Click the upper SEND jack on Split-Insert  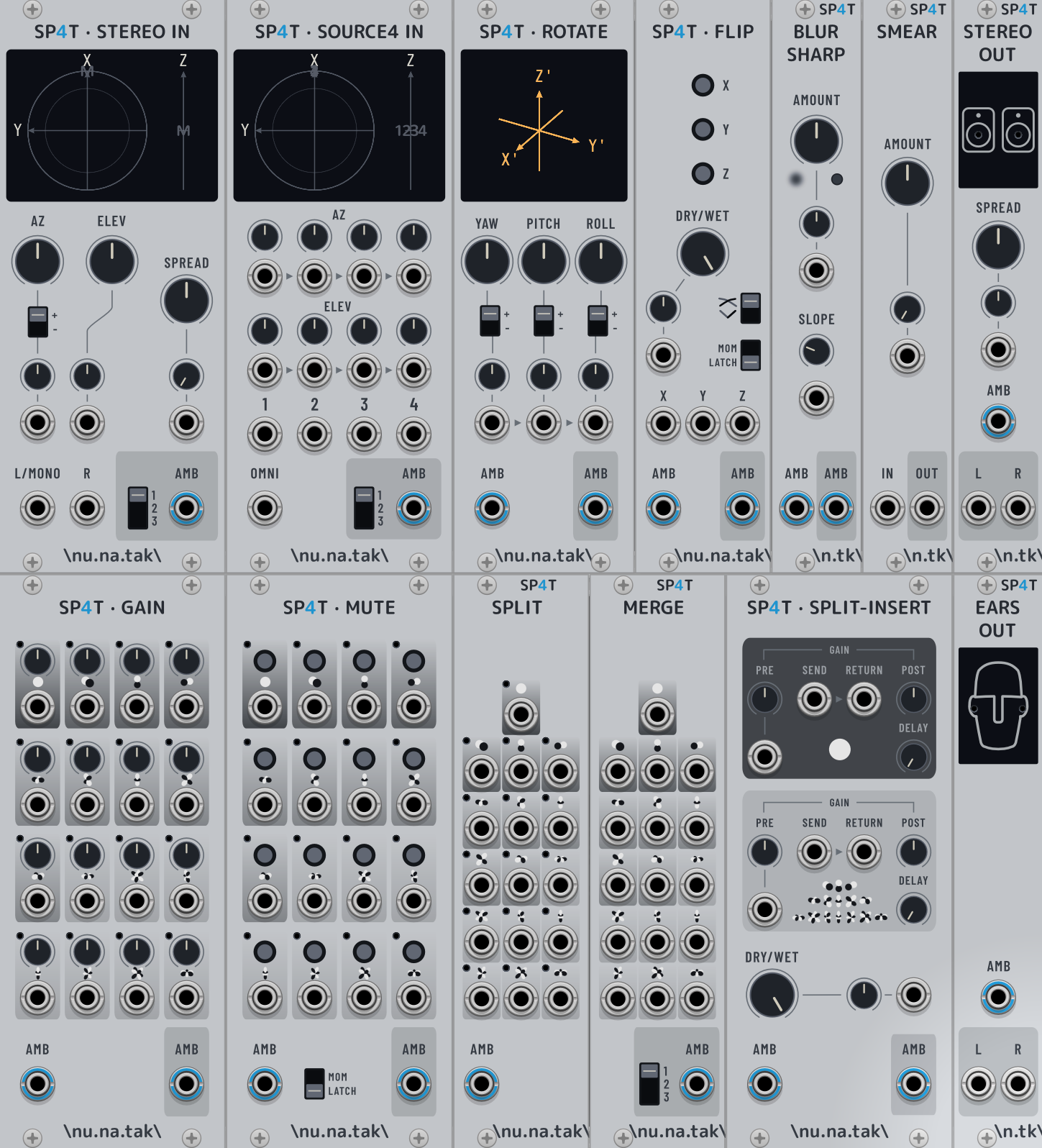point(814,698)
